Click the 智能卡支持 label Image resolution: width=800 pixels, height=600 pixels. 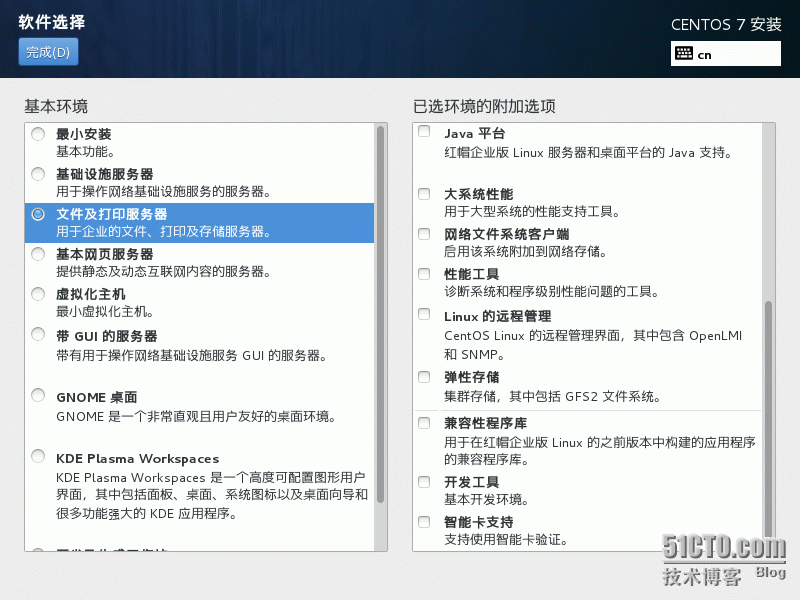(479, 522)
